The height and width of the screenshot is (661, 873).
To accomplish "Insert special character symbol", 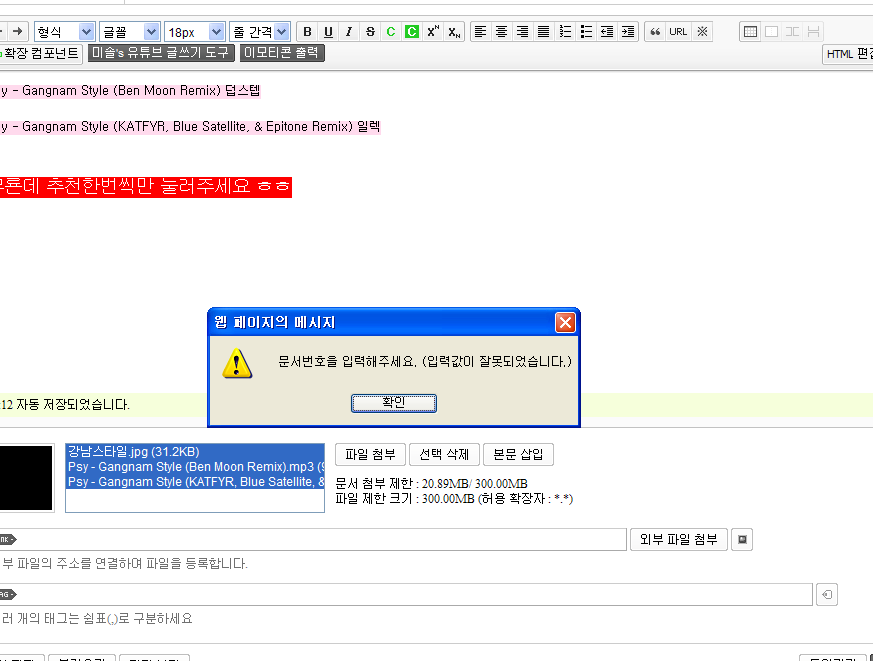I will pos(703,32).
